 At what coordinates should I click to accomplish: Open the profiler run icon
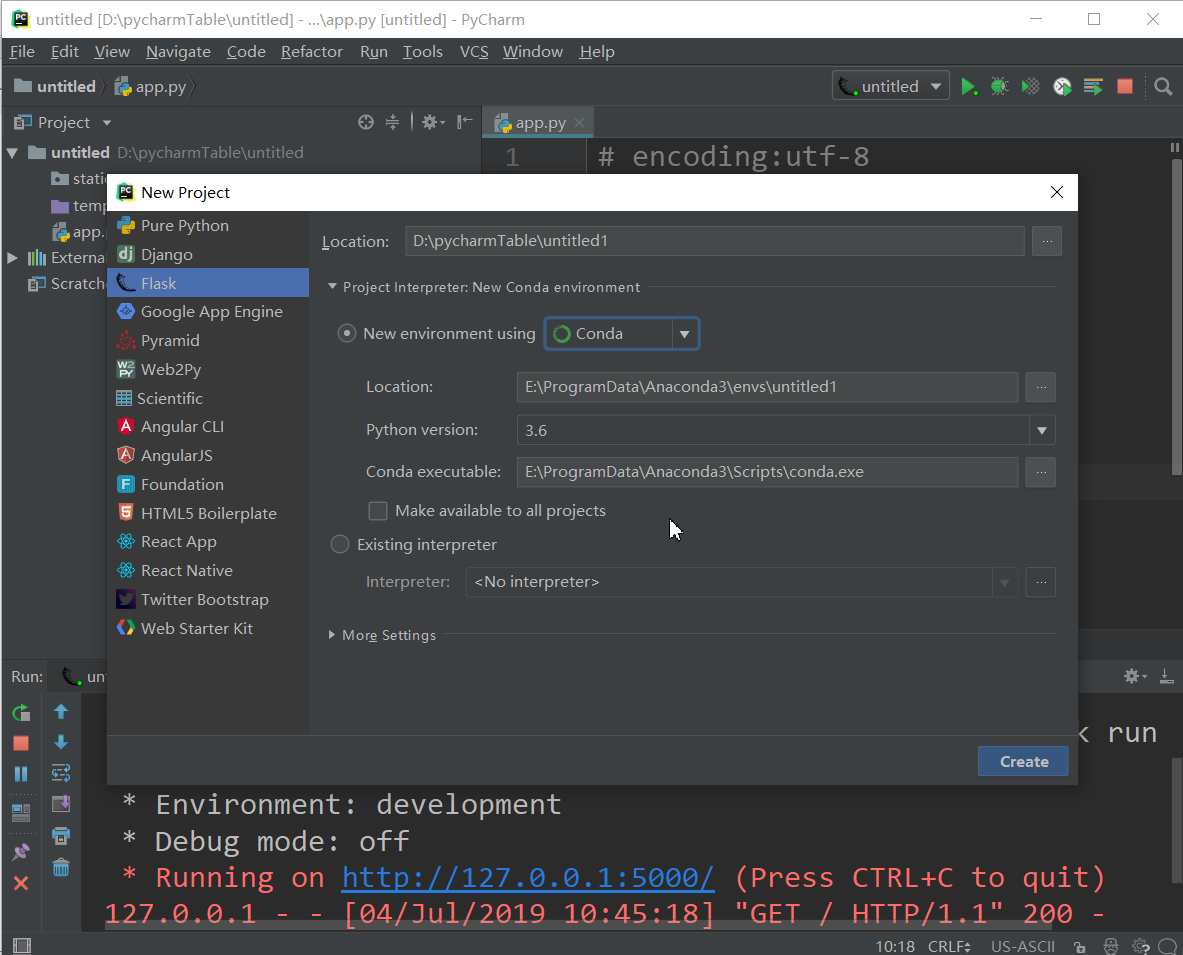1062,87
